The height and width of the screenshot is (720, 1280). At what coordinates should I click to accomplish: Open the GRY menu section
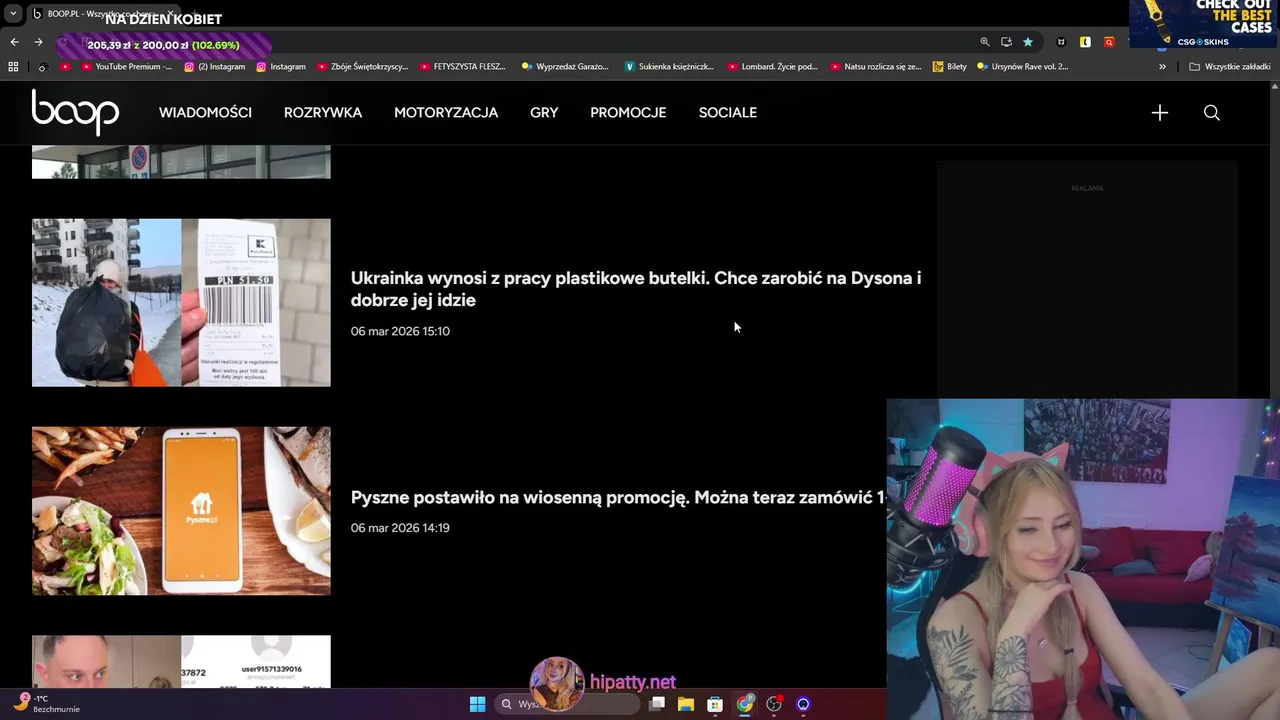[544, 113]
